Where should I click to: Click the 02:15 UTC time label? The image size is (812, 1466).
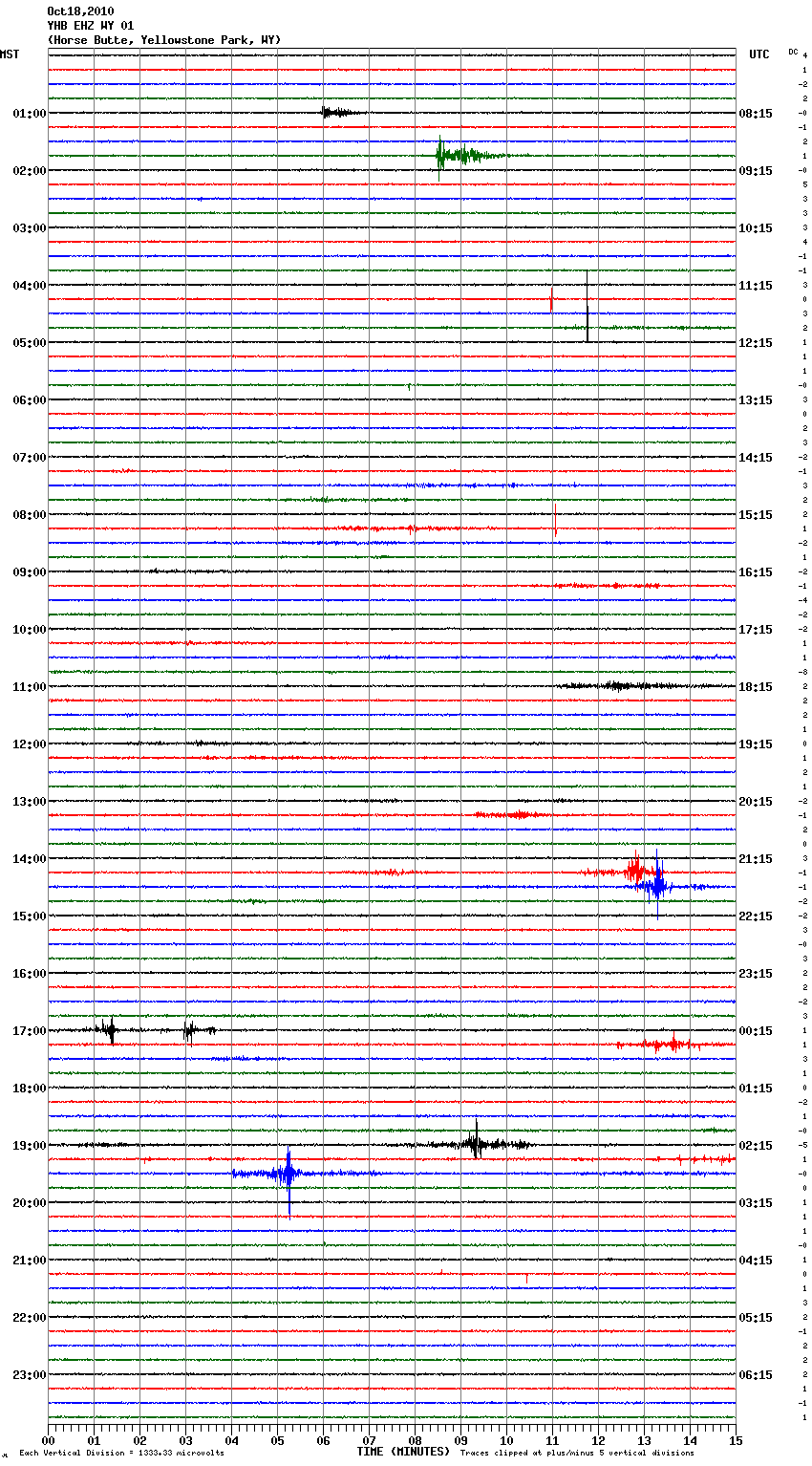[756, 1146]
